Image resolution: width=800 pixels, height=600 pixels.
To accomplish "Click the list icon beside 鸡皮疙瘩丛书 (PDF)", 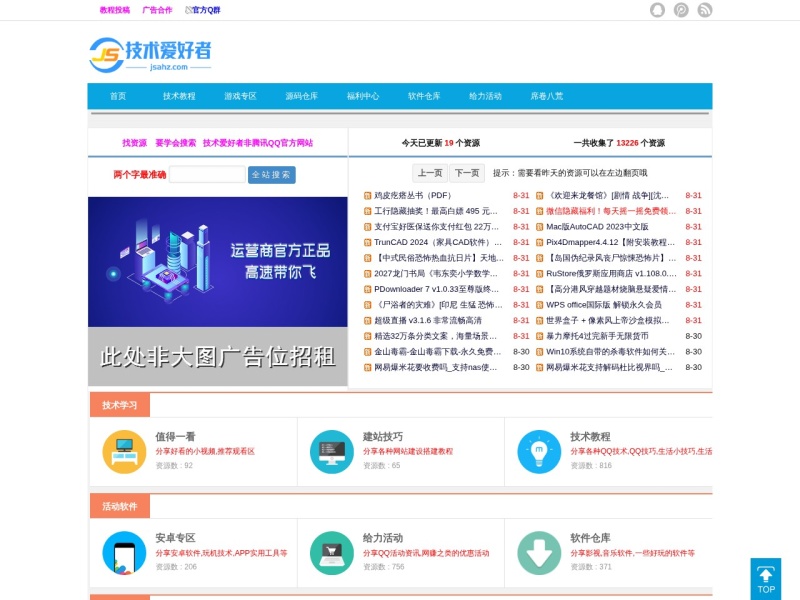I will [x=367, y=195].
